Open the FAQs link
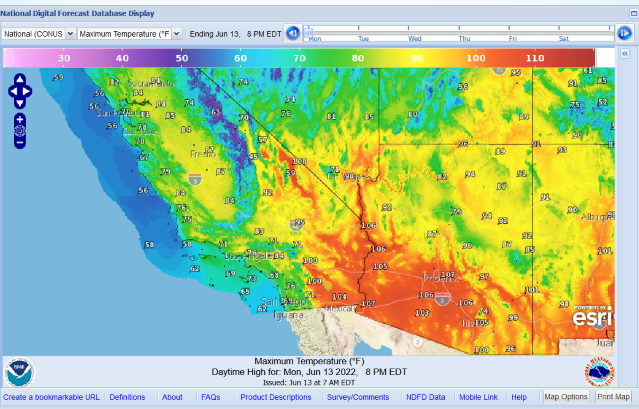The width and height of the screenshot is (639, 409). point(211,397)
